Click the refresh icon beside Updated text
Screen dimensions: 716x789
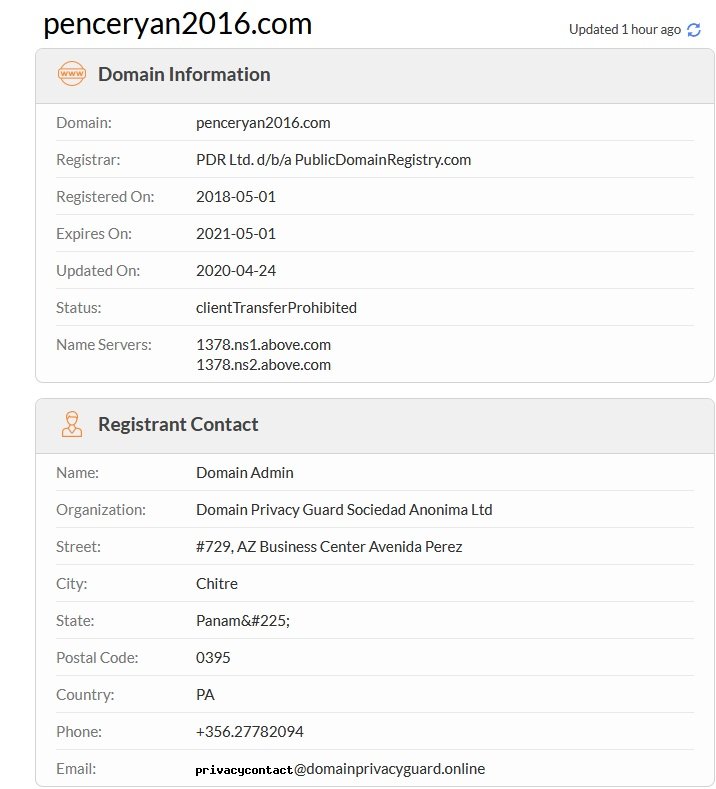[x=694, y=30]
